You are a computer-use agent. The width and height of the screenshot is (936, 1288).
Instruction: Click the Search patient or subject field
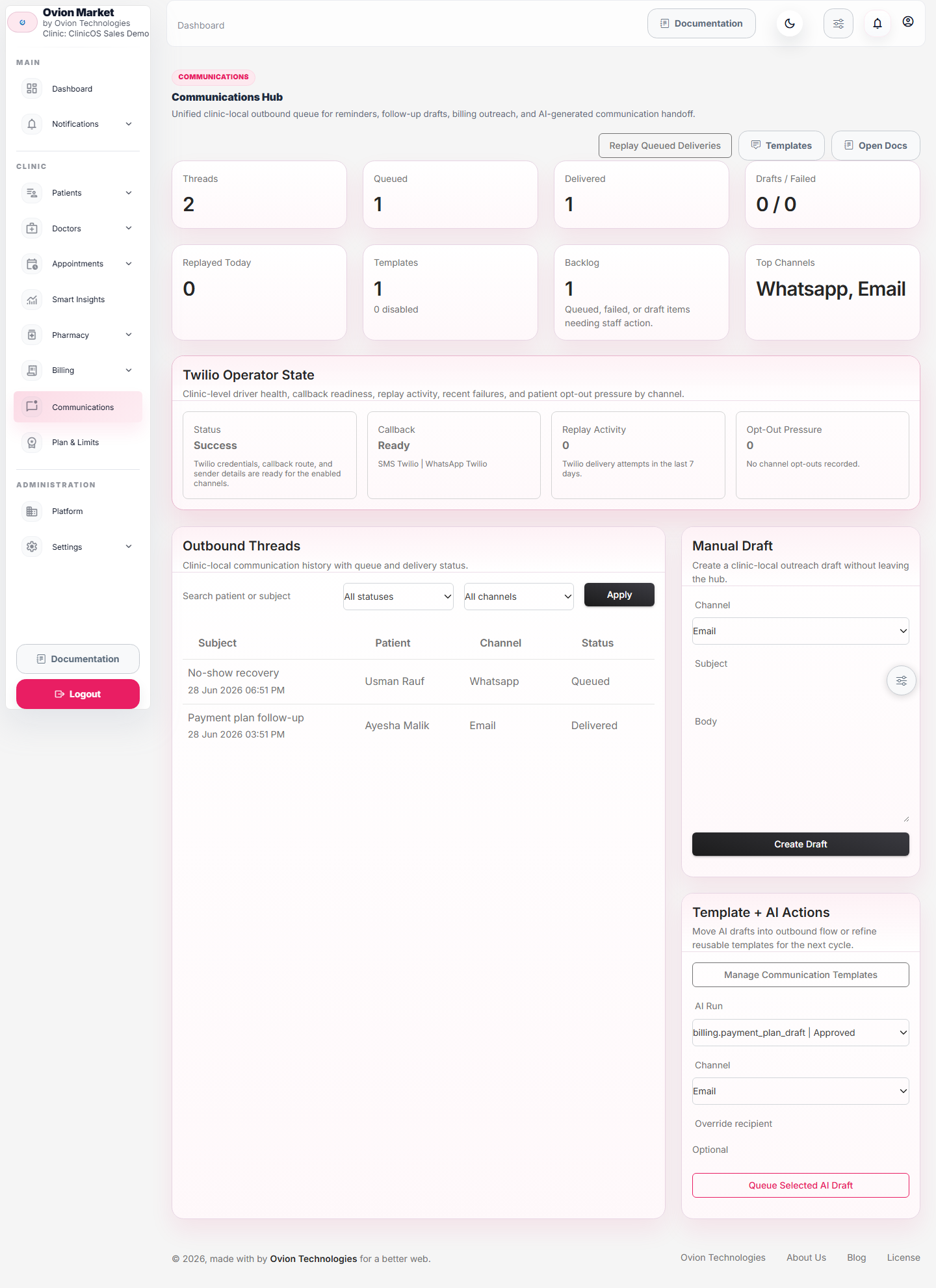258,596
